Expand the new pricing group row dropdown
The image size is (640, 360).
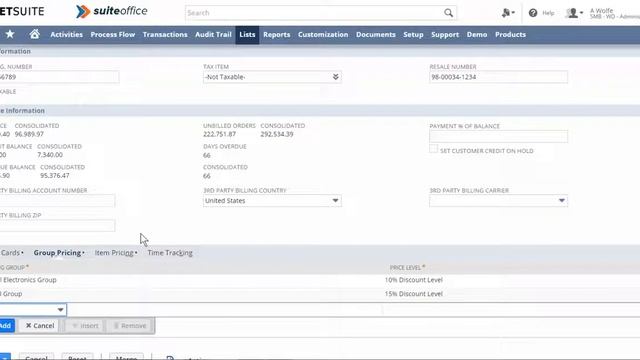tap(60, 310)
